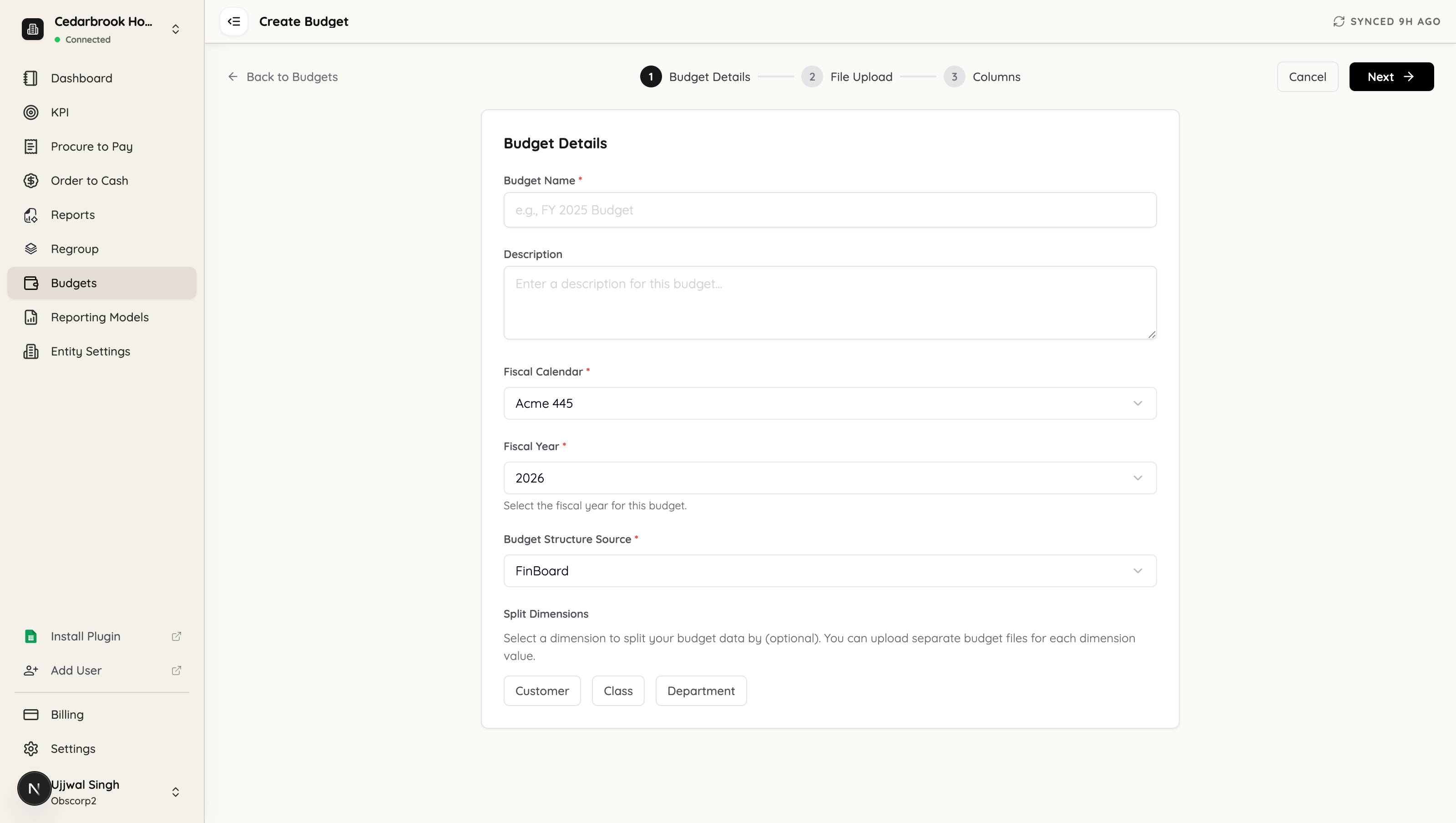1456x823 pixels.
Task: Click the Dashboard sidebar icon
Action: click(x=30, y=78)
